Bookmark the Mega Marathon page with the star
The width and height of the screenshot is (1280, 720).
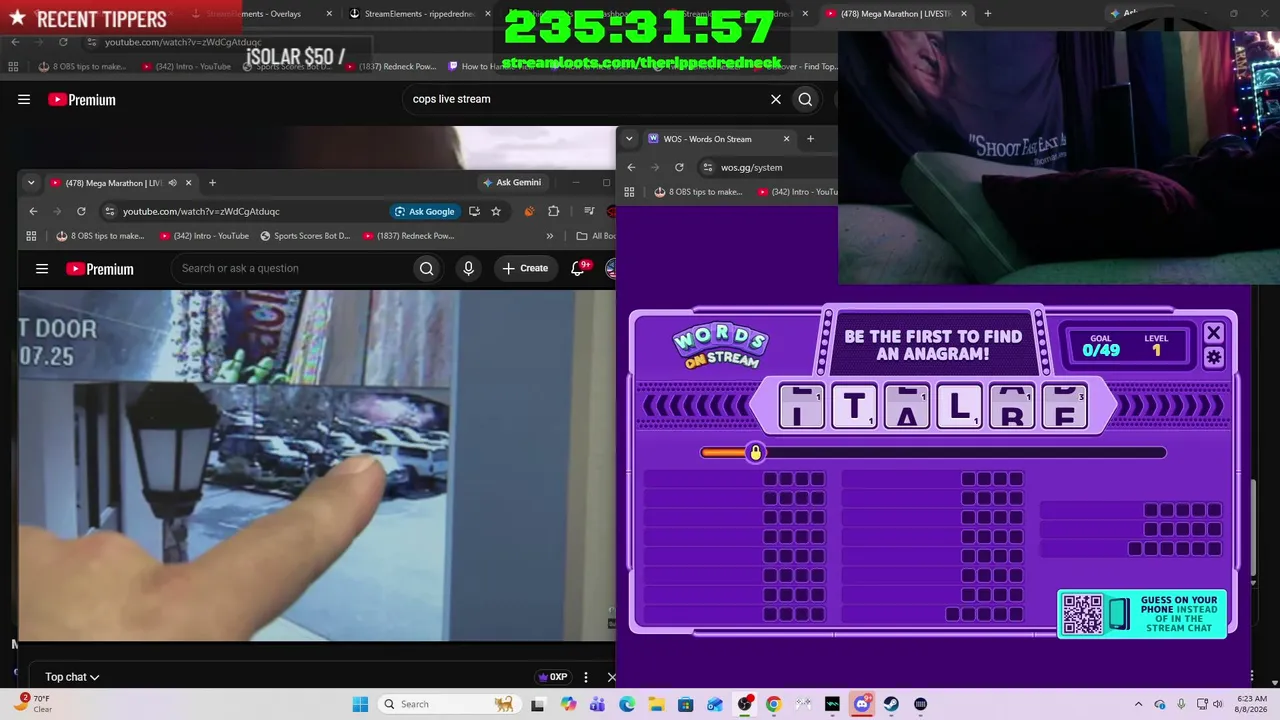click(x=496, y=211)
